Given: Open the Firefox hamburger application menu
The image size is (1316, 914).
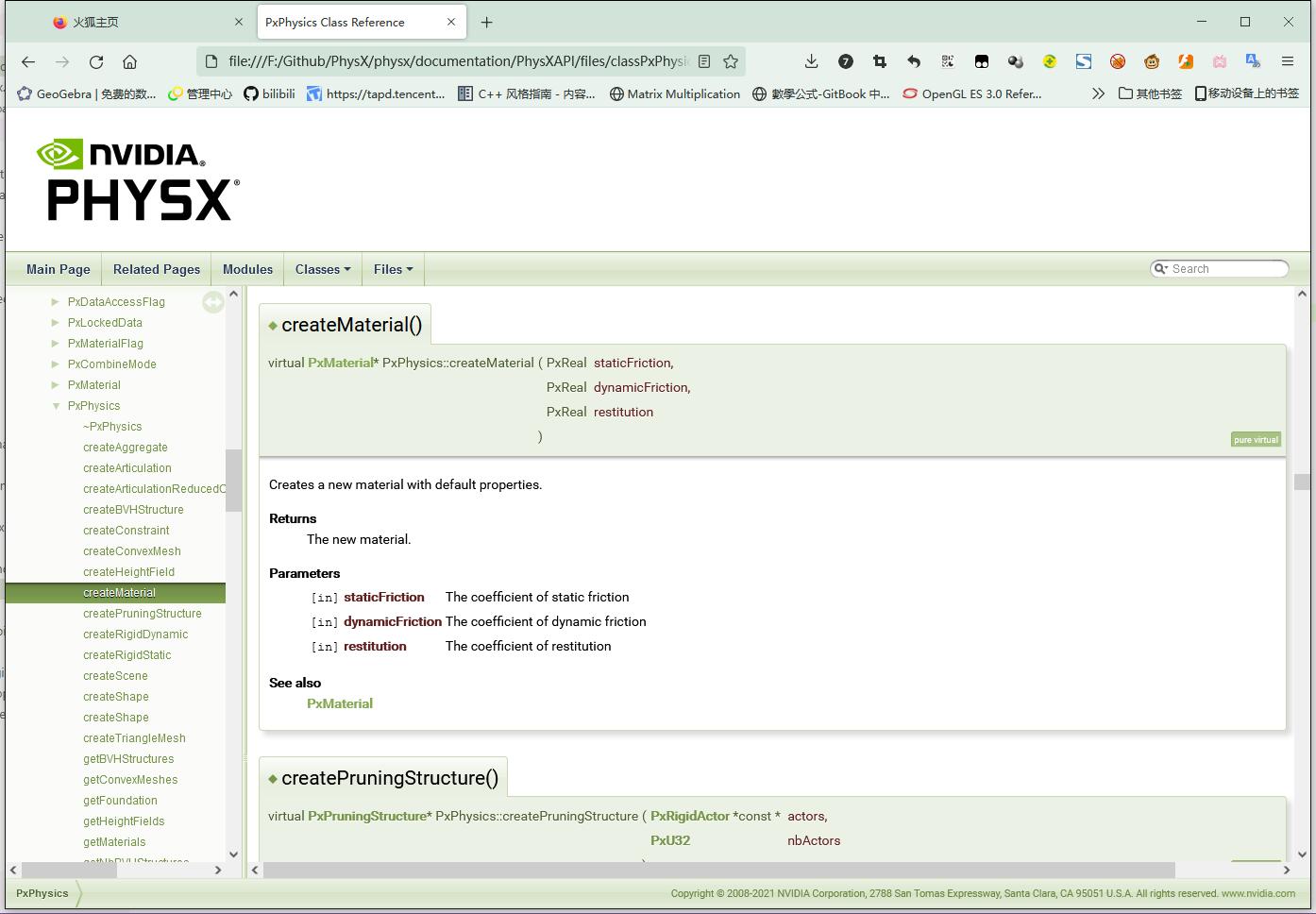Looking at the screenshot, I should tap(1288, 61).
